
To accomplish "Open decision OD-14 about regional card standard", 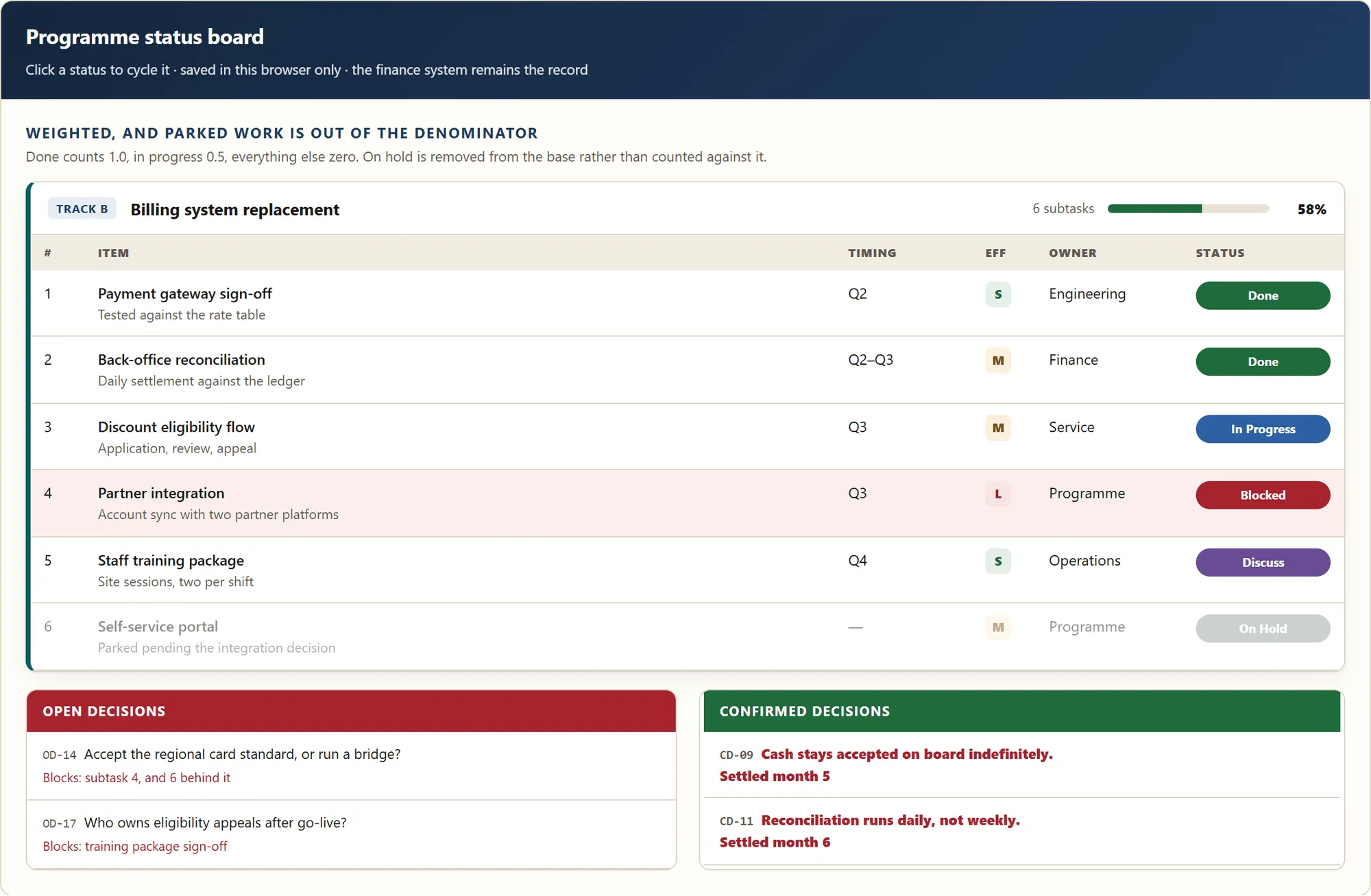I will click(351, 766).
